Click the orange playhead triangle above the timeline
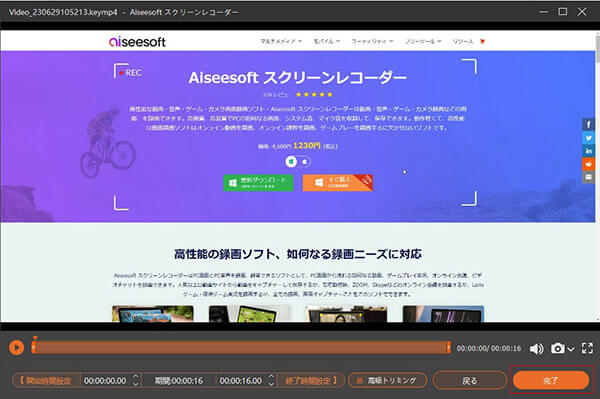This screenshot has width=600, height=399. pos(35,338)
